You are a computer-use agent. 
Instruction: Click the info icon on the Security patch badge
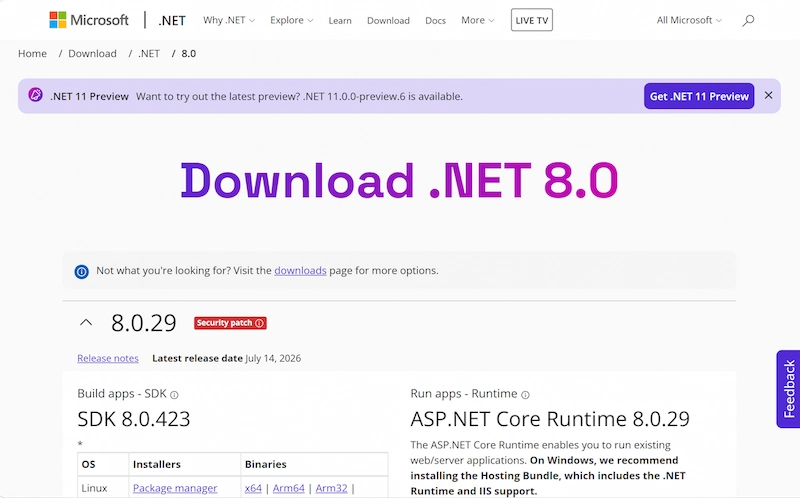pos(259,323)
